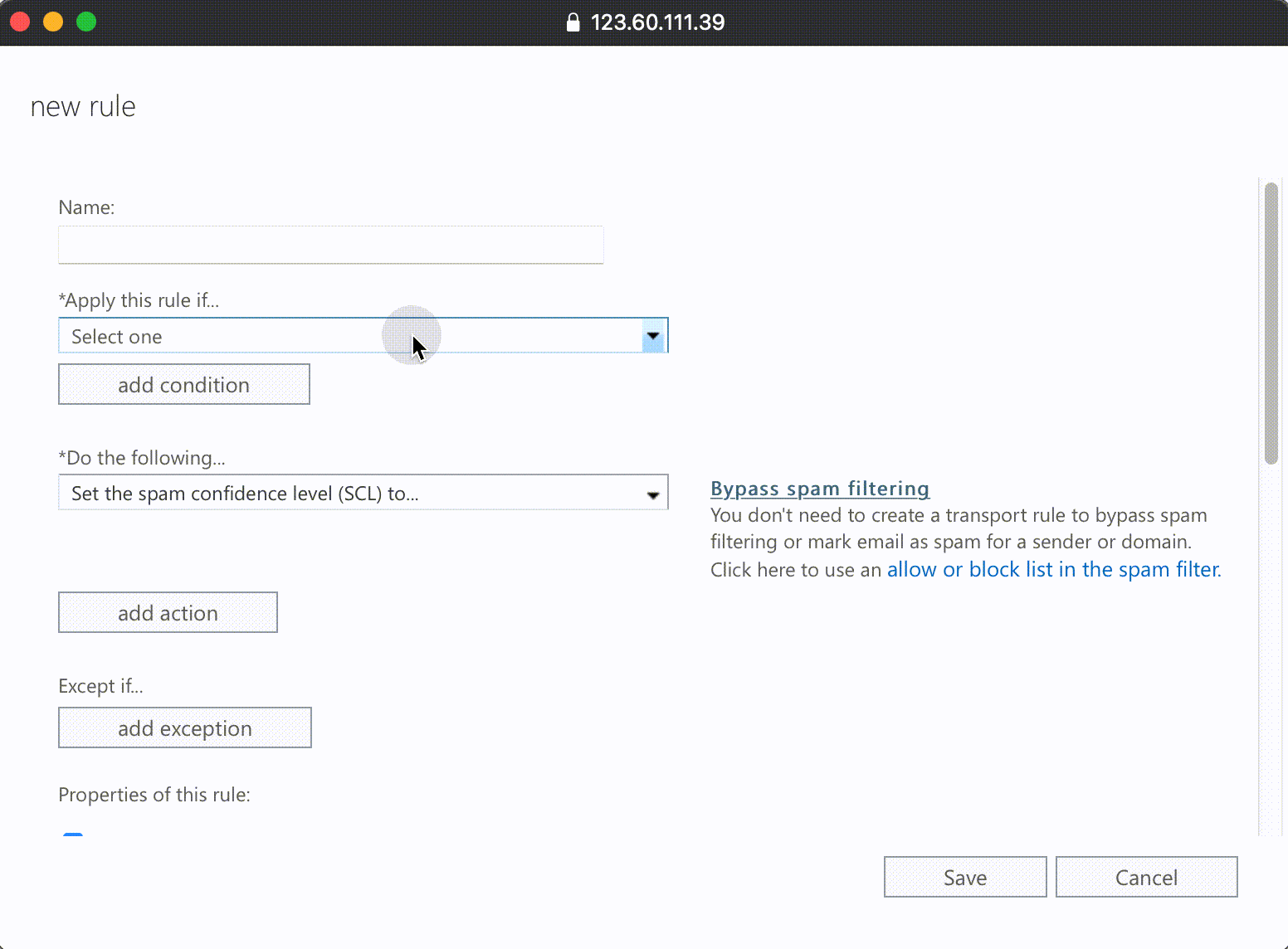Open the 'Set the spam confidence level' dropdown

tap(349, 494)
